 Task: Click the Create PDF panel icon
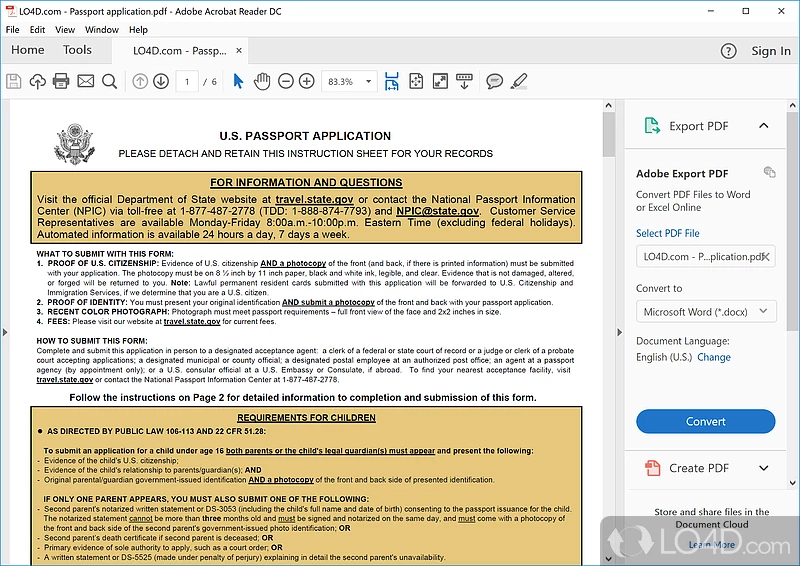coord(652,468)
